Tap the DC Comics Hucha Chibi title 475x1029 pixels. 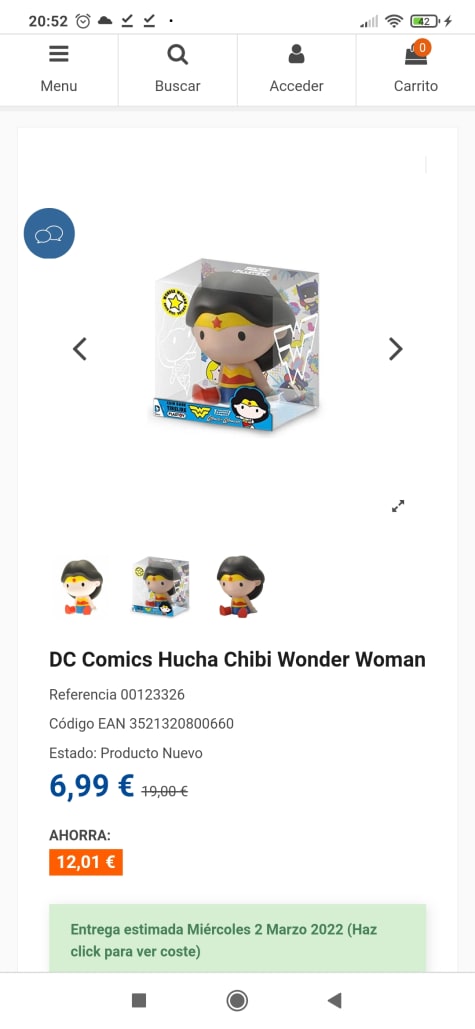[238, 659]
